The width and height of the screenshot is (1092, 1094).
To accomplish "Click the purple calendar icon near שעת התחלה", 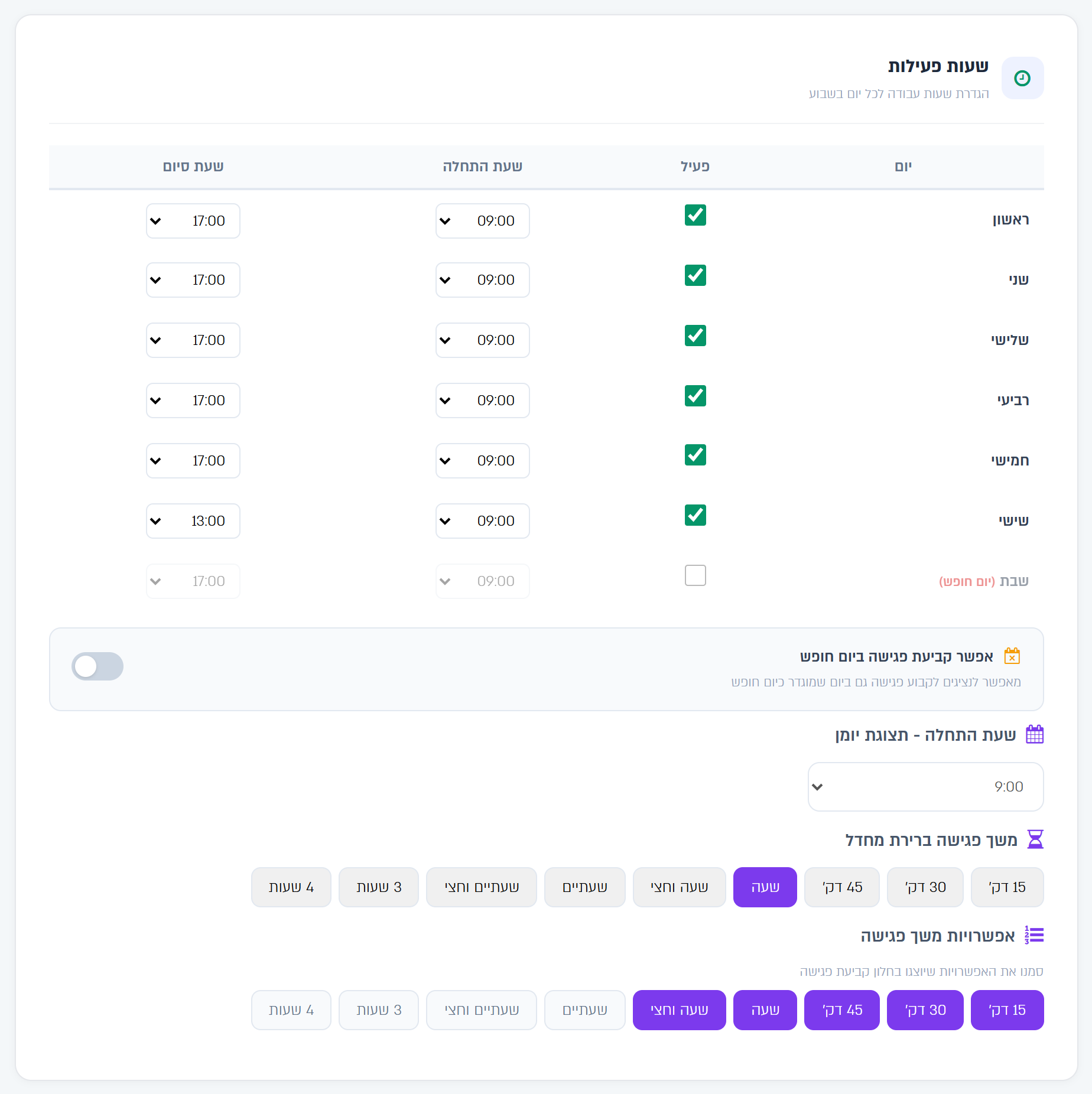I will tap(1035, 734).
